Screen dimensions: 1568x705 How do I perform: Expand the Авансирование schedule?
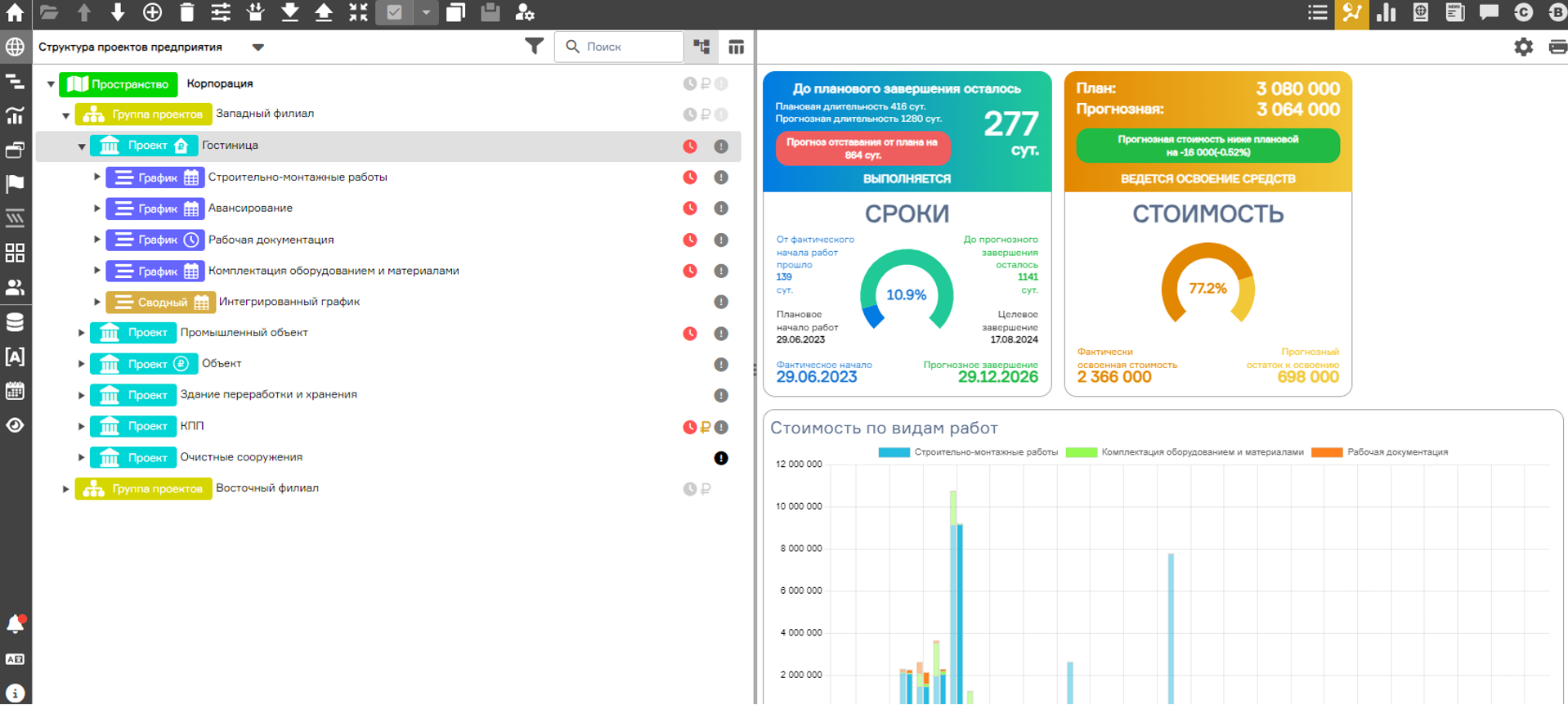coord(96,209)
